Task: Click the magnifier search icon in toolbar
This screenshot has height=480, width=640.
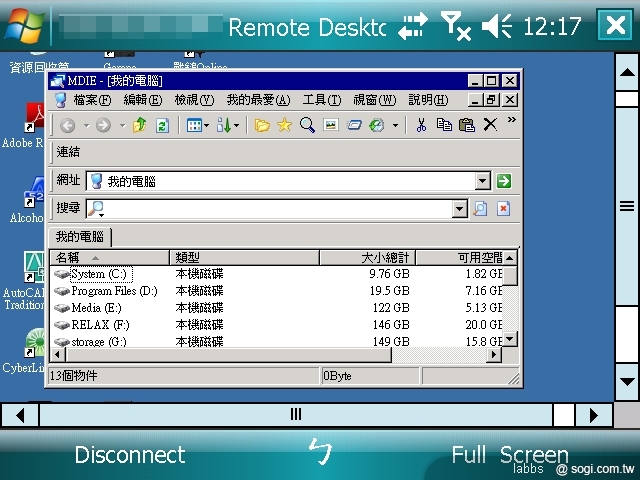Action: point(307,125)
